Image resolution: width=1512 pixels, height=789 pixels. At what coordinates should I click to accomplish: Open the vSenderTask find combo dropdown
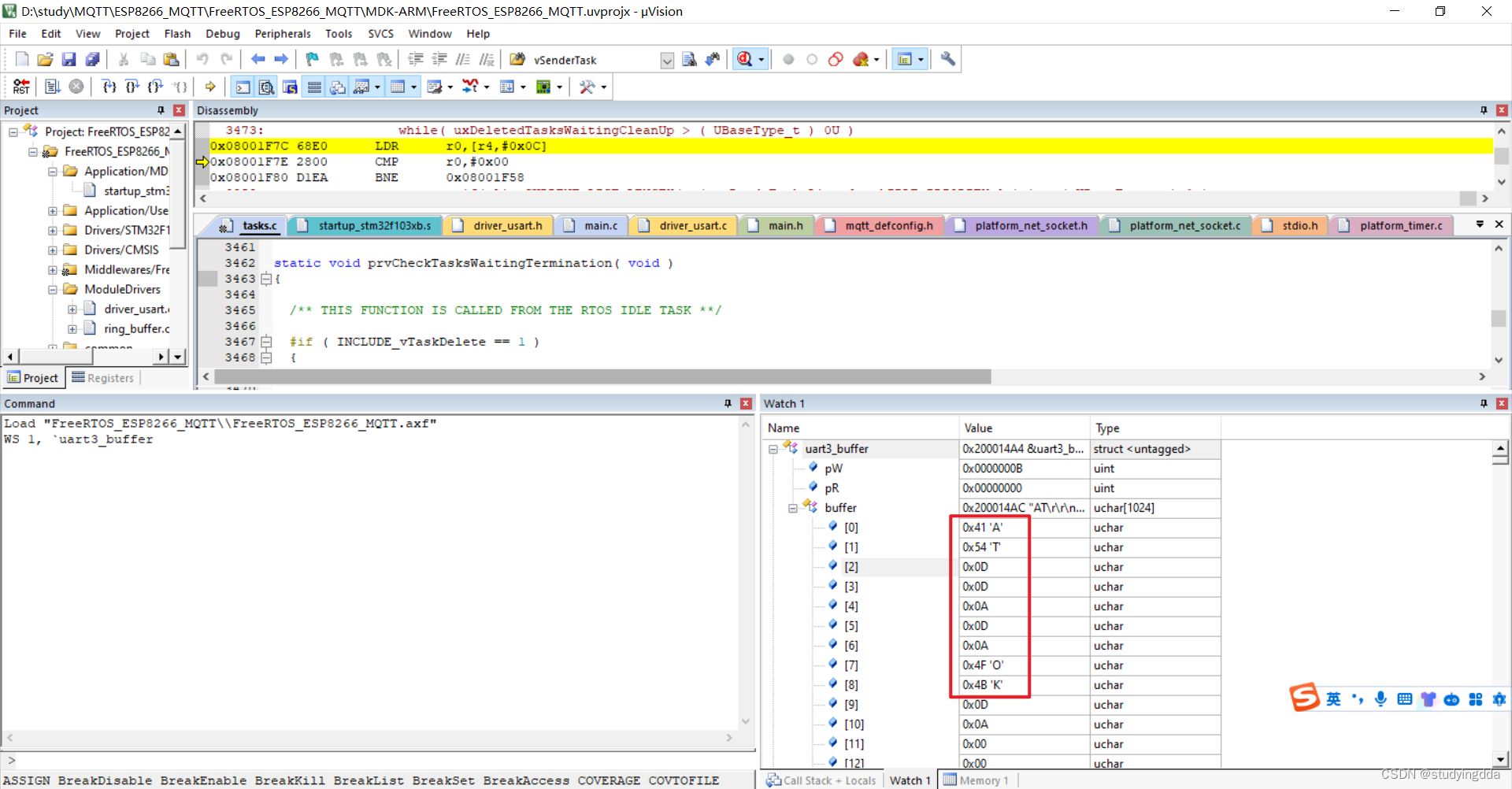(667, 61)
